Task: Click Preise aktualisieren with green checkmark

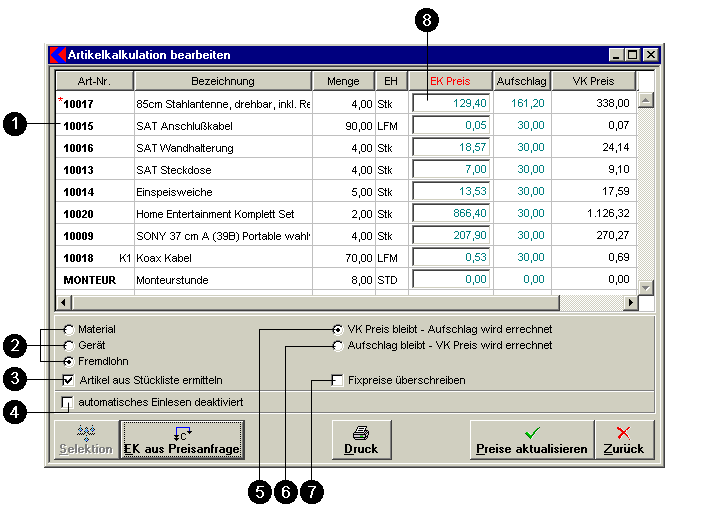Action: click(530, 439)
